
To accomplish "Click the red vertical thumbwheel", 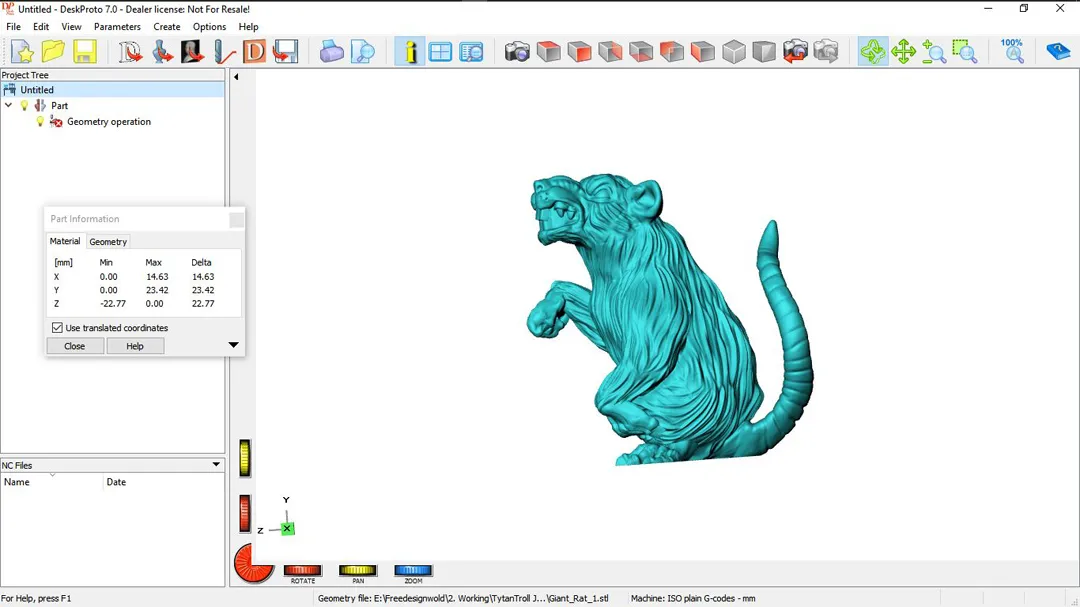I will pos(245,514).
